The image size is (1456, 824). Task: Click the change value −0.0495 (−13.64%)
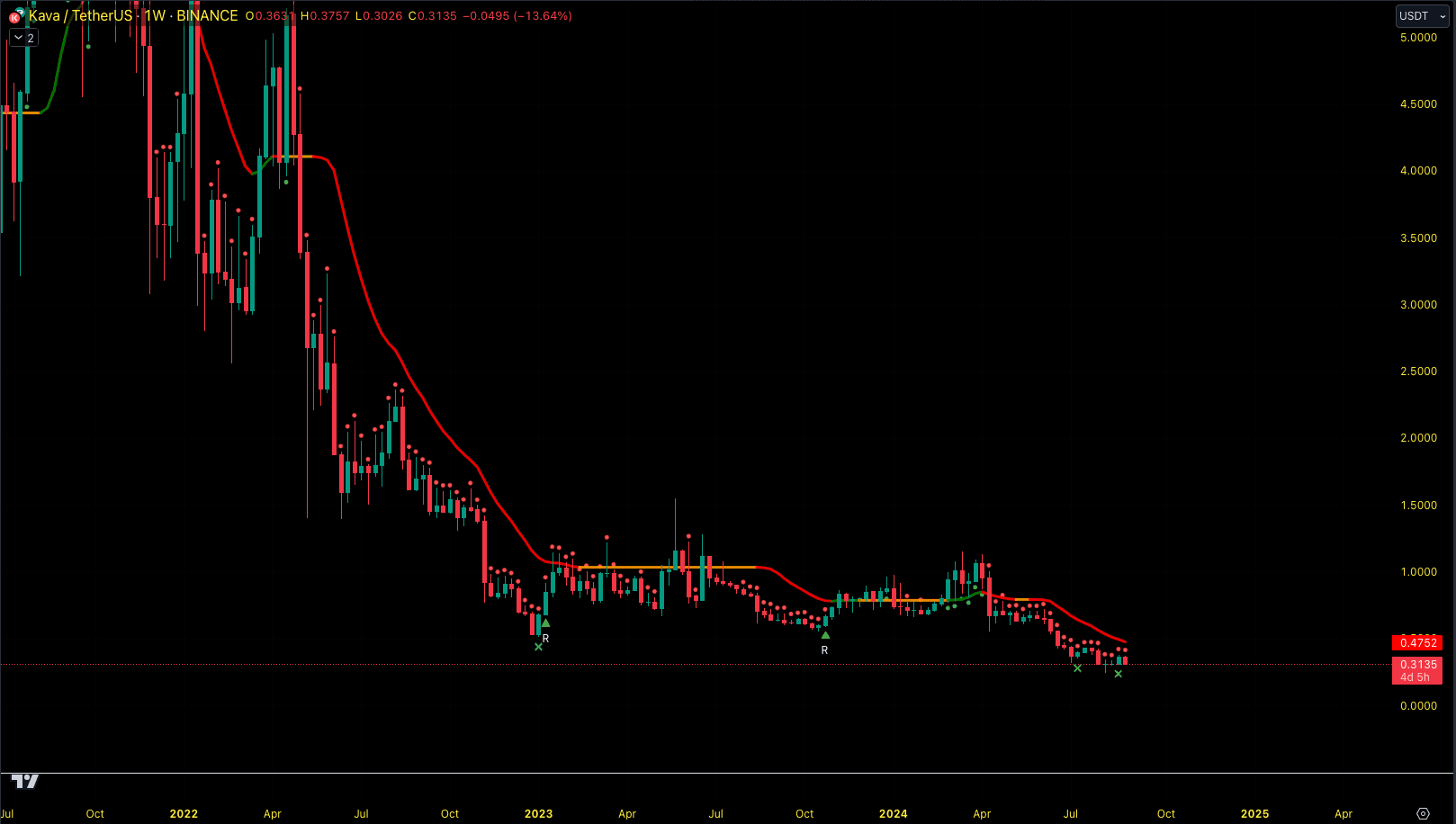coord(517,16)
